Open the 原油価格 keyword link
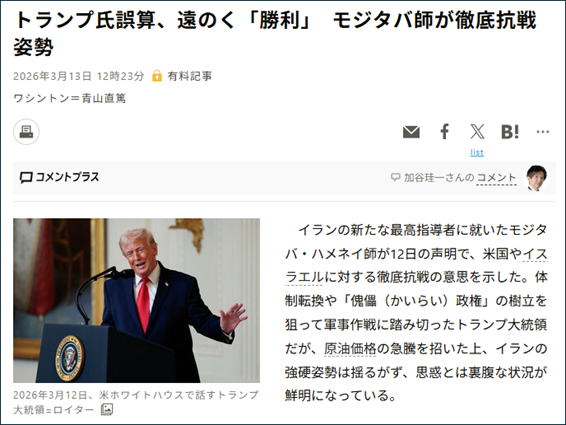This screenshot has height=425, width=566. point(350,348)
